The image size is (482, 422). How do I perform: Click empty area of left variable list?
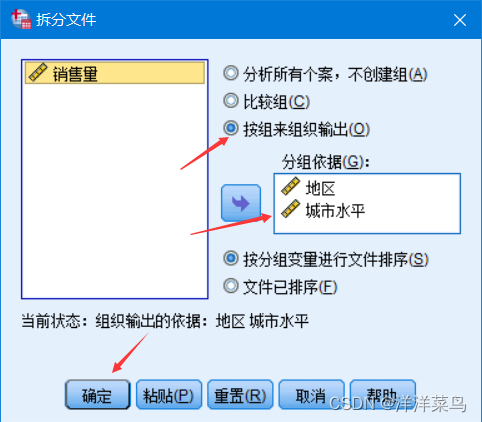point(115,190)
